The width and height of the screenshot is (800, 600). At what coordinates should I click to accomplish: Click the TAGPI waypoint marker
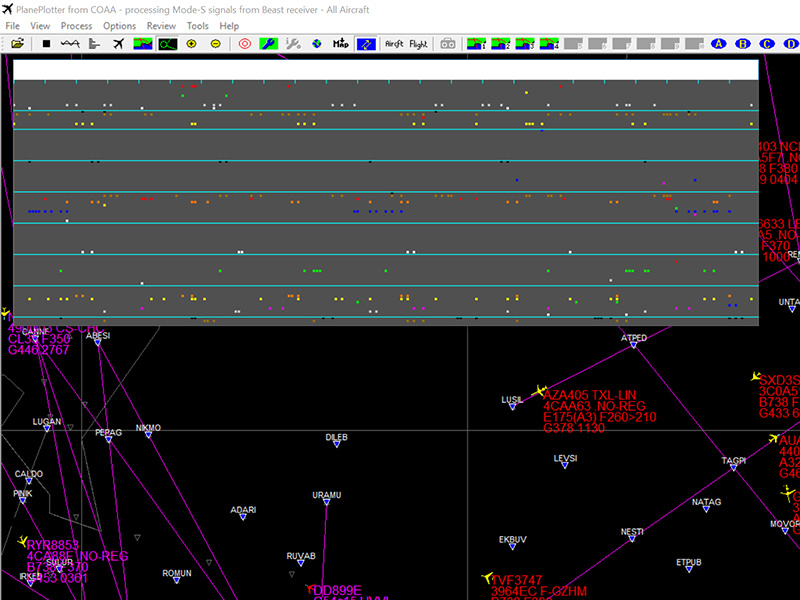click(x=733, y=467)
